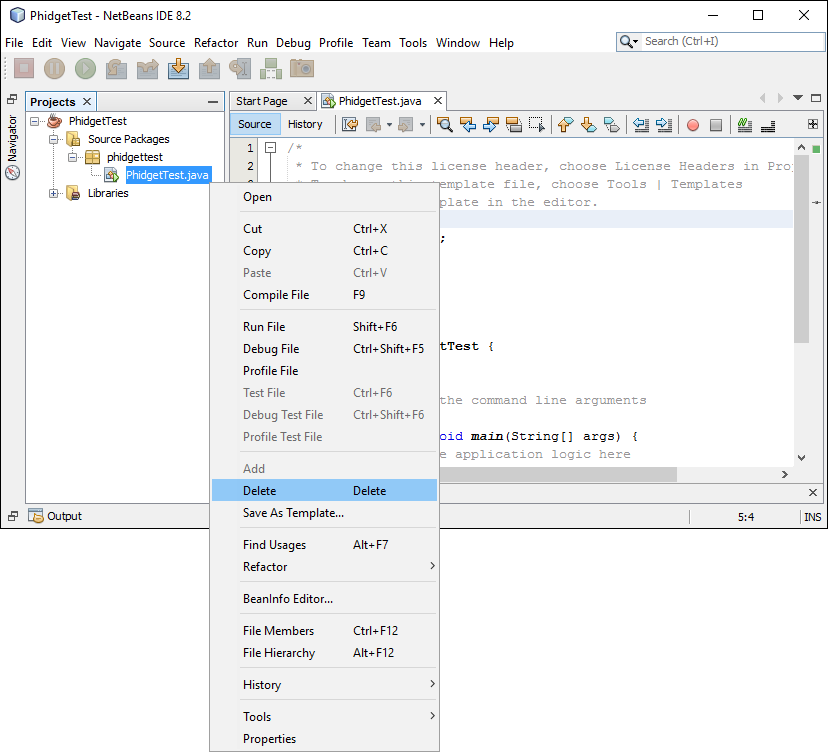Select the Source editor view button
The width and height of the screenshot is (828, 752).
[x=255, y=125]
